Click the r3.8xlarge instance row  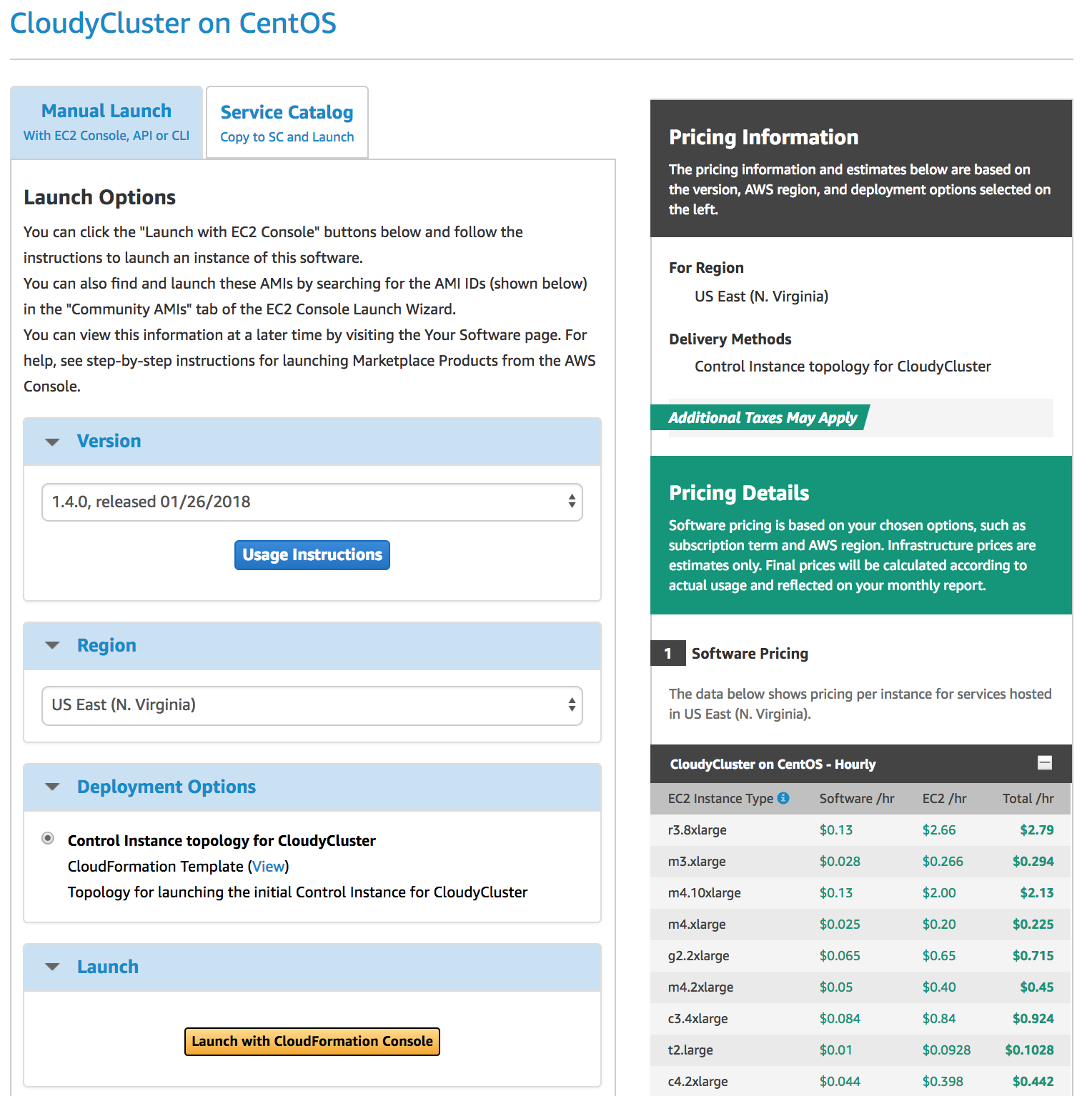coord(860,830)
